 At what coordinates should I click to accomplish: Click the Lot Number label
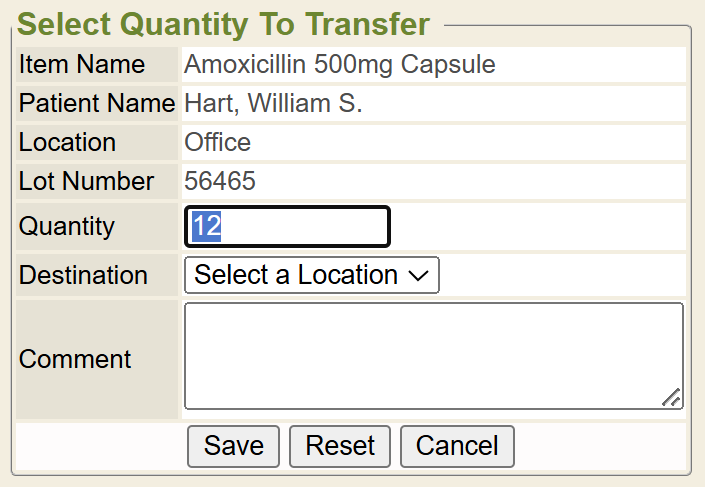tap(87, 181)
